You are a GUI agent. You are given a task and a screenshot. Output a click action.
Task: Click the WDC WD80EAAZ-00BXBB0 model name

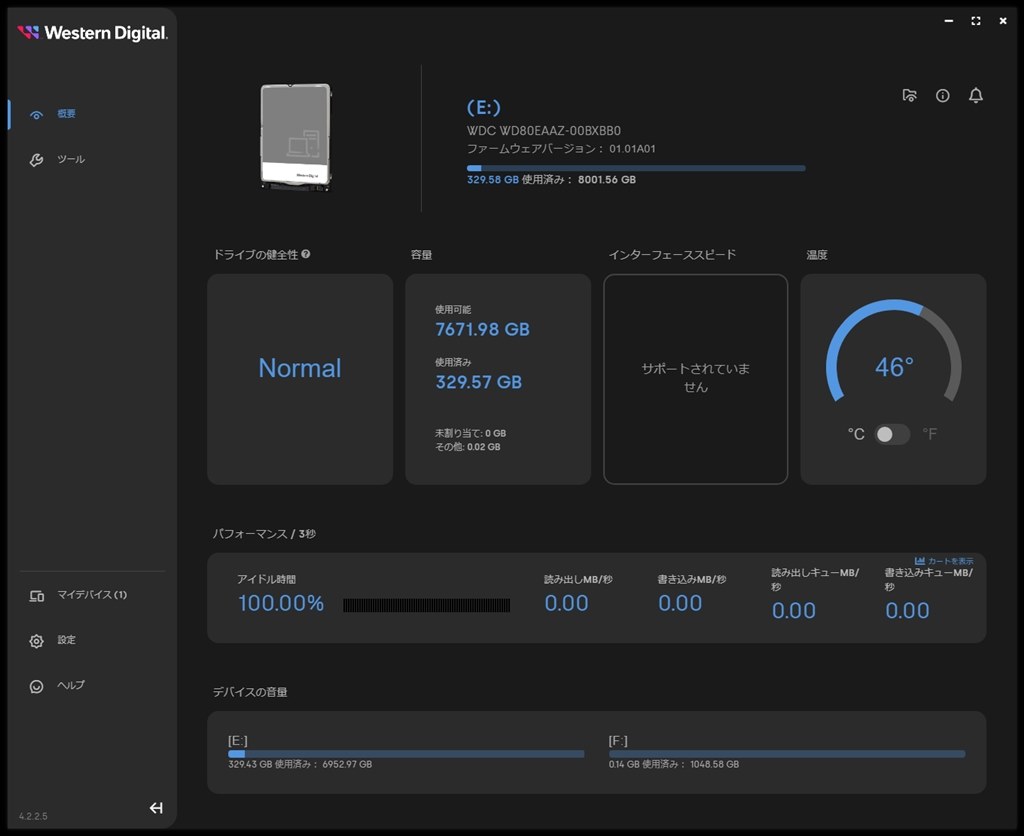coord(544,131)
